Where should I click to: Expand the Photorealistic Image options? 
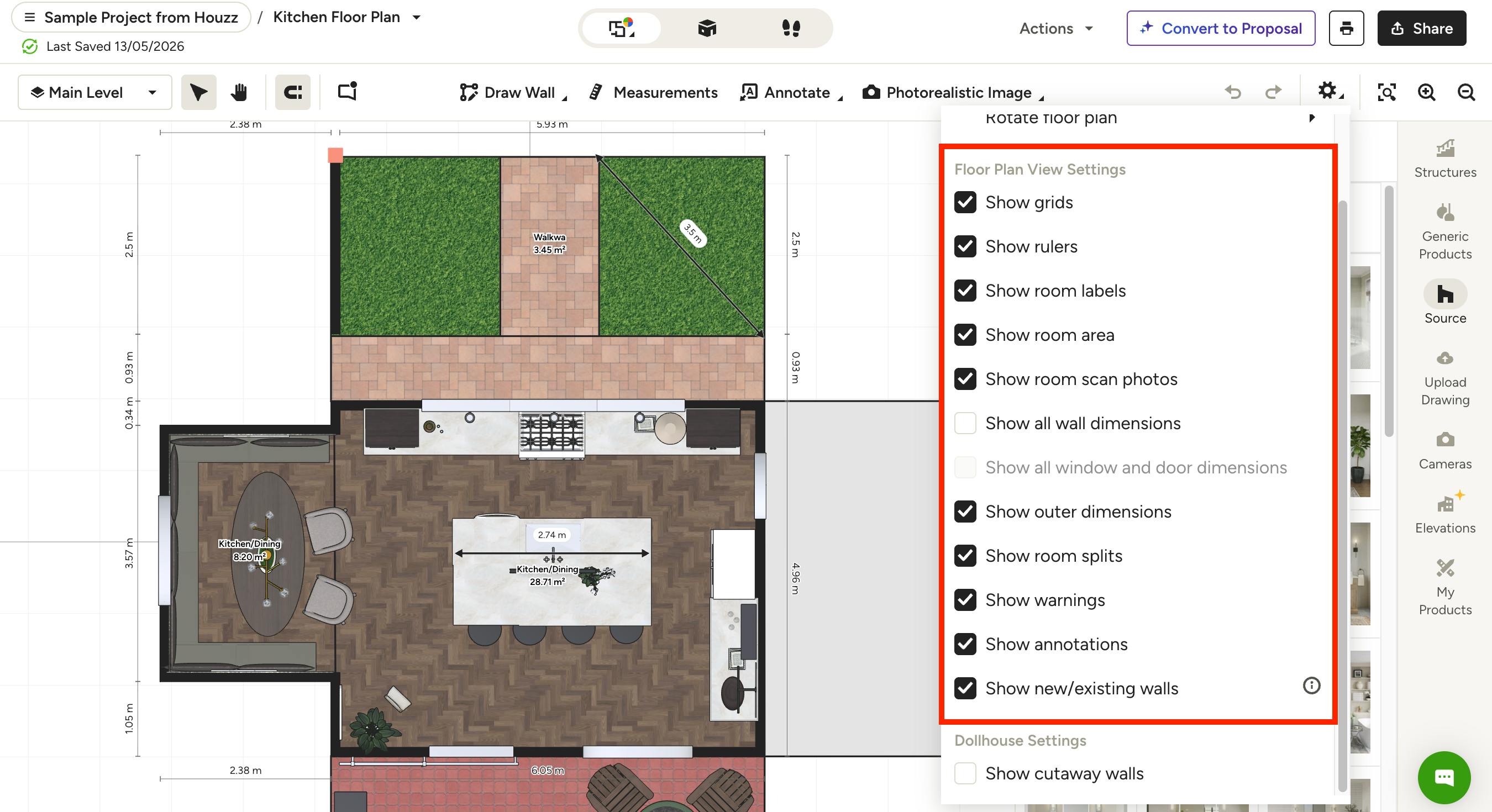click(1042, 98)
